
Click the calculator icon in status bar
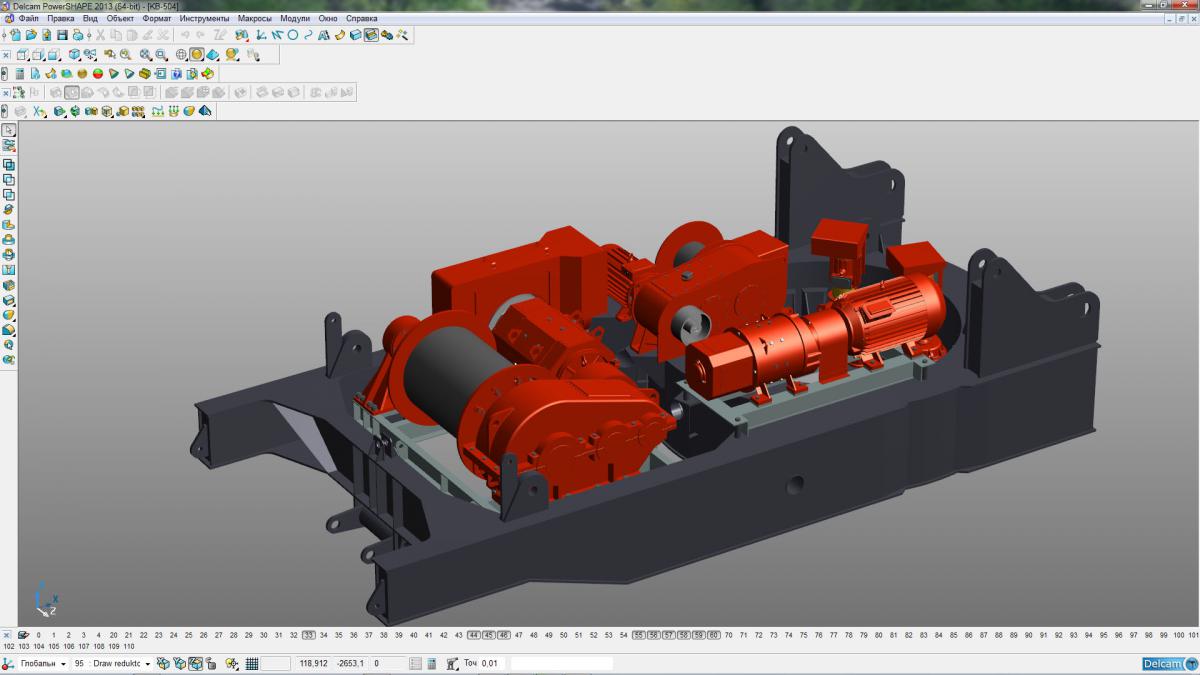click(432, 664)
